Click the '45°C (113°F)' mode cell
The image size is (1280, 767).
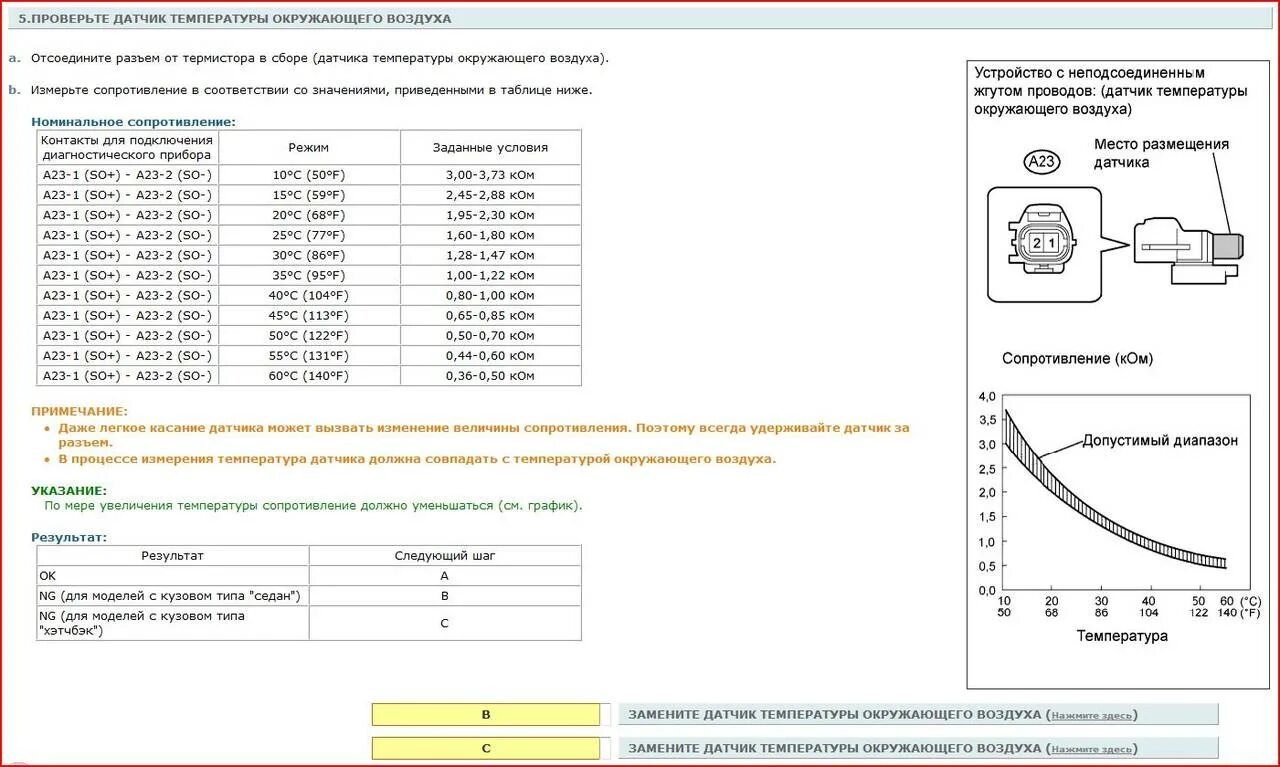[309, 315]
